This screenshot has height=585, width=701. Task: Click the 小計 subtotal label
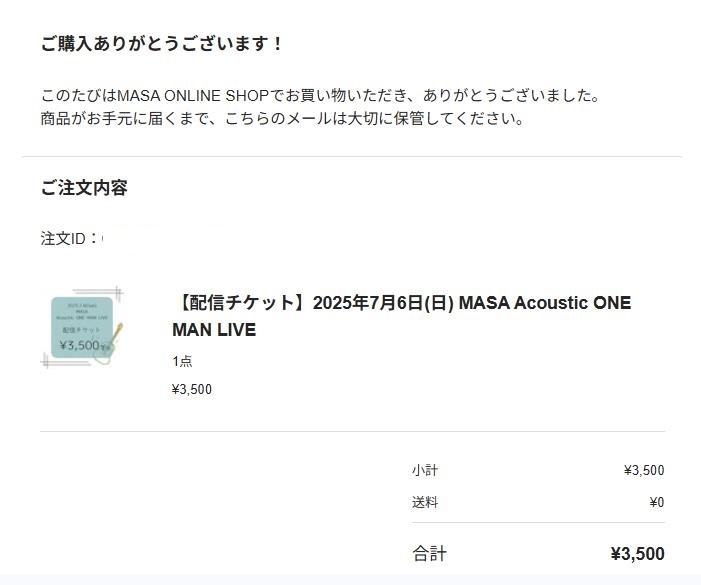tap(424, 470)
